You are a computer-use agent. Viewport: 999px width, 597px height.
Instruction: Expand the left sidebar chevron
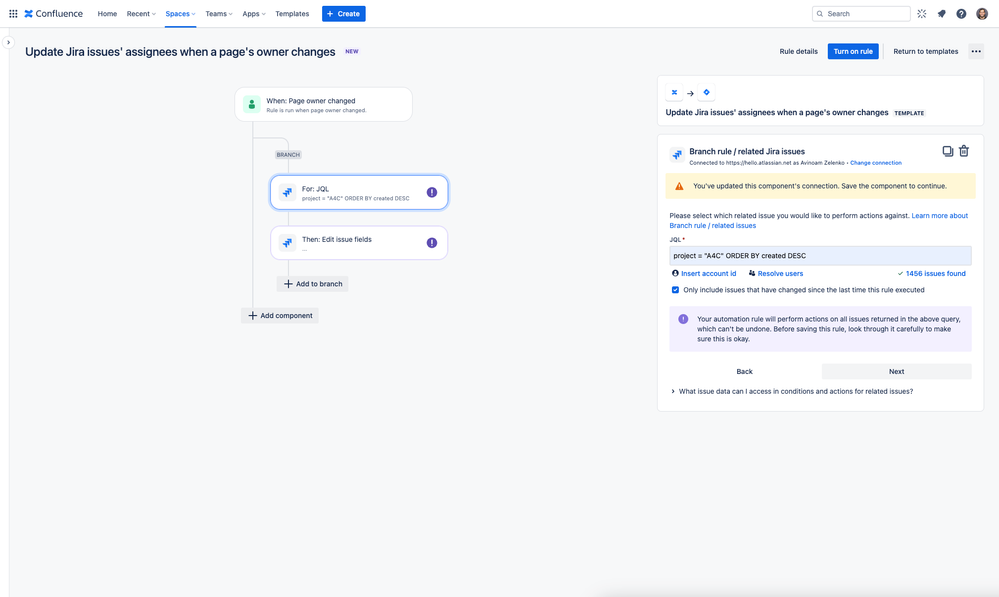[x=8, y=42]
